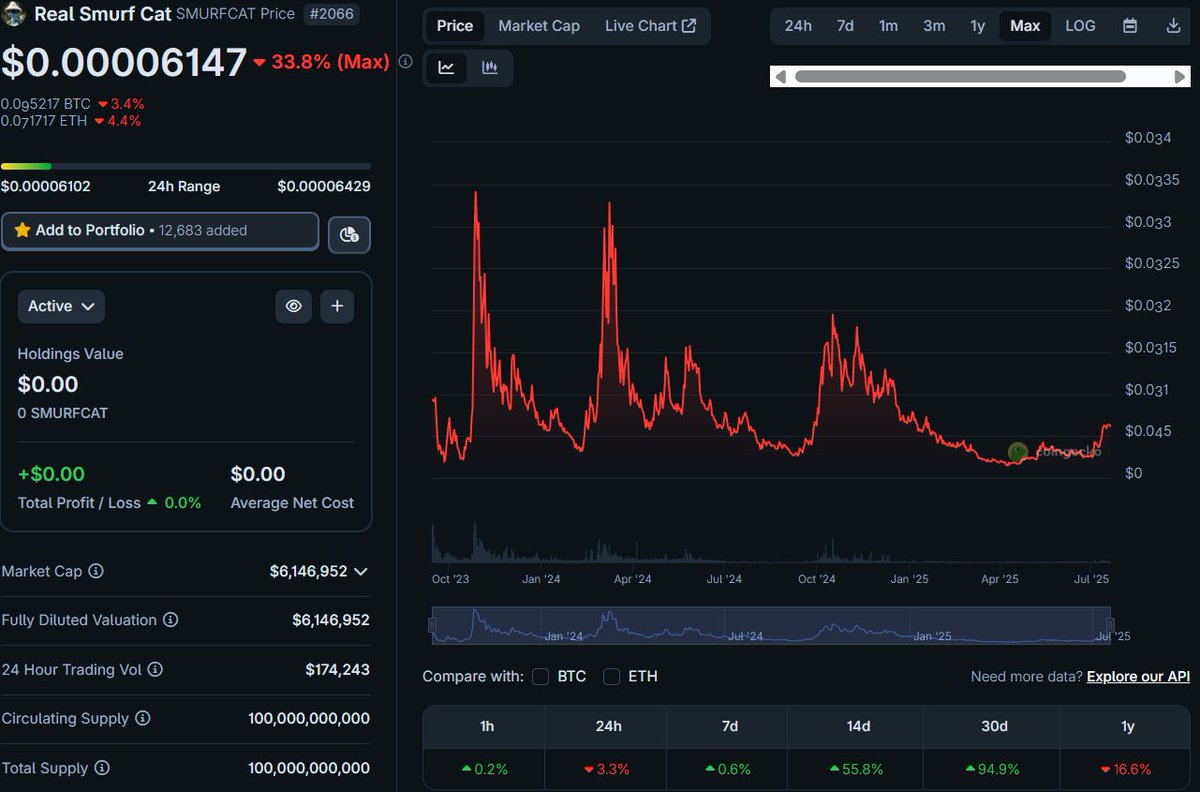The width and height of the screenshot is (1200, 792).
Task: Click the Real Smurf Cat coin logo
Action: pyautogui.click(x=13, y=13)
